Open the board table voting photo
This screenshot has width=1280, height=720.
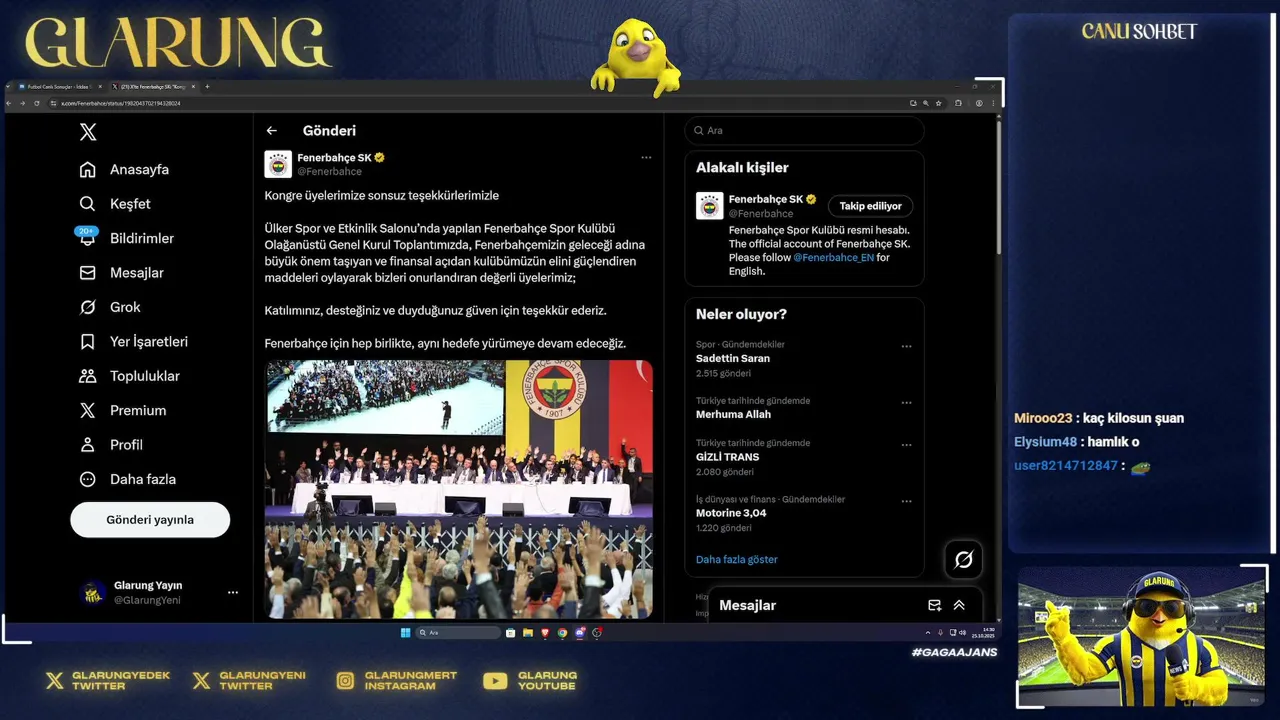[459, 477]
